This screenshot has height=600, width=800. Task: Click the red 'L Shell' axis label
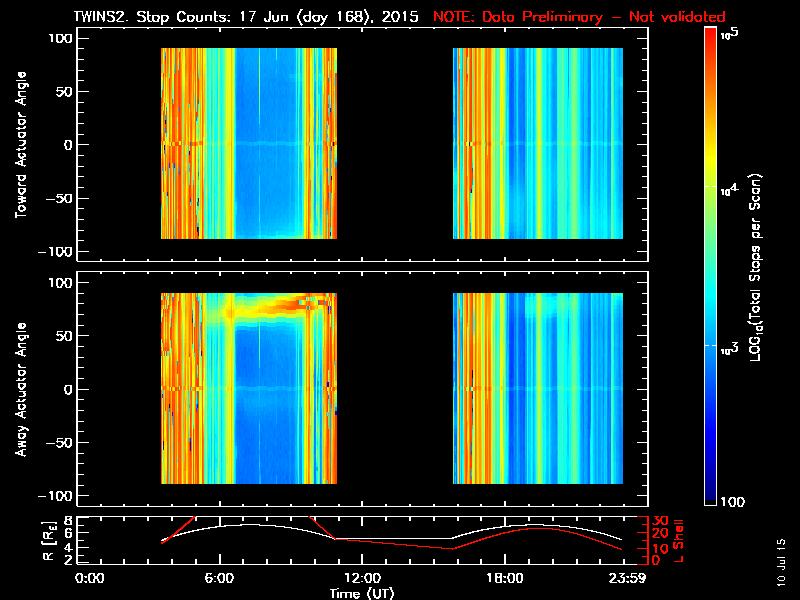click(678, 541)
